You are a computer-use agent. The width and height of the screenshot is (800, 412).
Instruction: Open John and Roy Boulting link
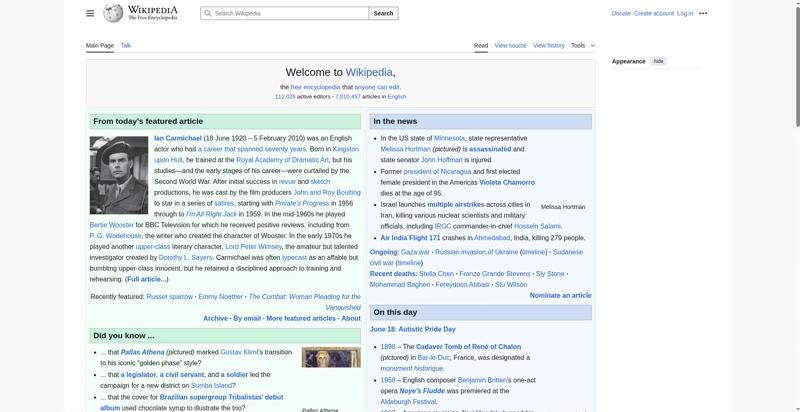(x=327, y=193)
